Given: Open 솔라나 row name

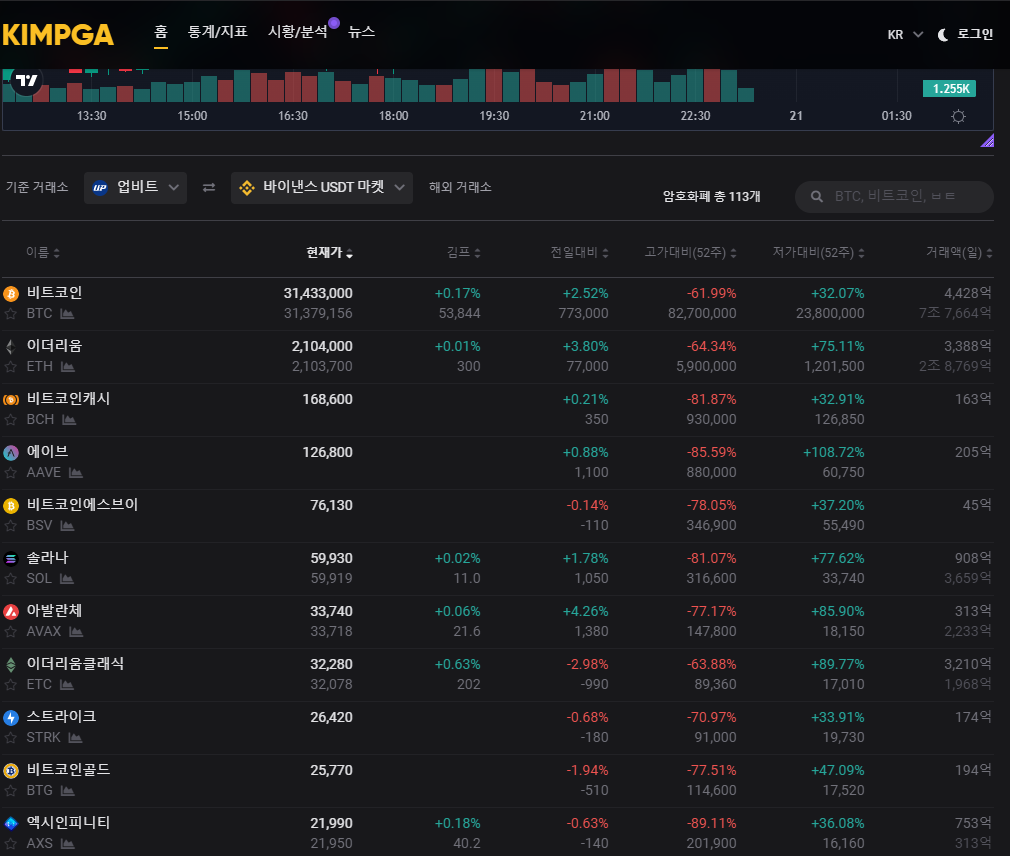Looking at the screenshot, I should pyautogui.click(x=47, y=558).
